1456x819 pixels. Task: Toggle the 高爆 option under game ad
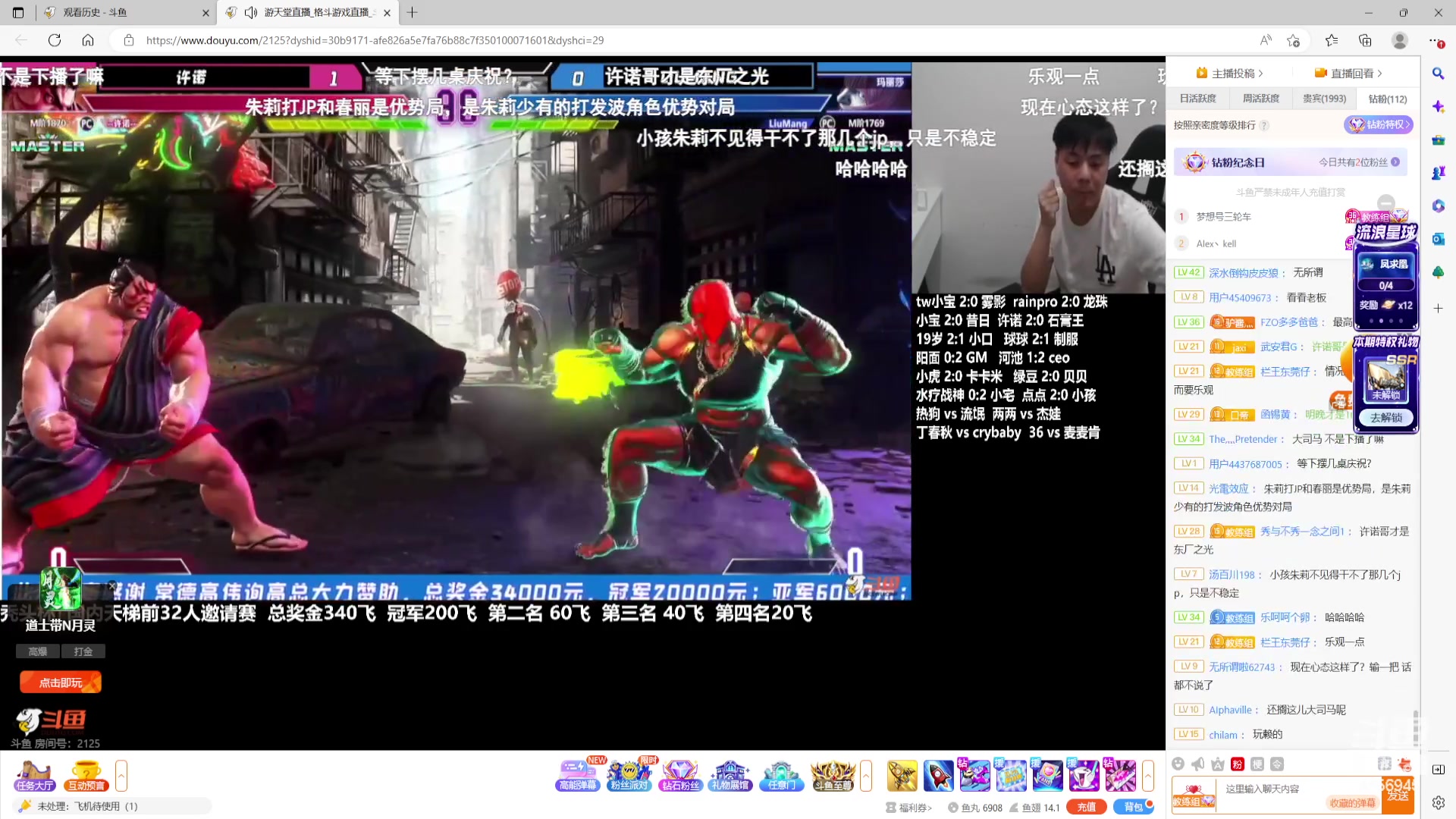pyautogui.click(x=38, y=651)
